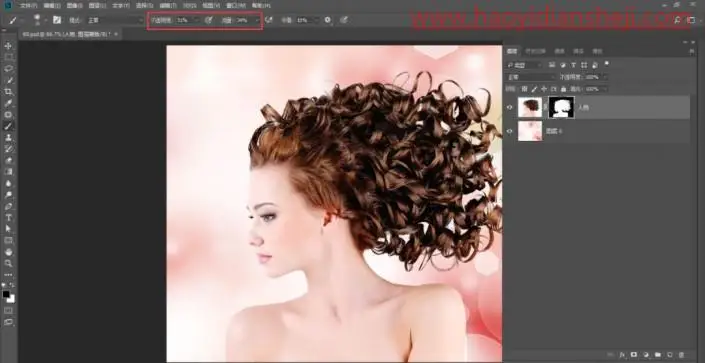Toggle the lock all layer icon
This screenshot has height=363, width=705.
564,89
